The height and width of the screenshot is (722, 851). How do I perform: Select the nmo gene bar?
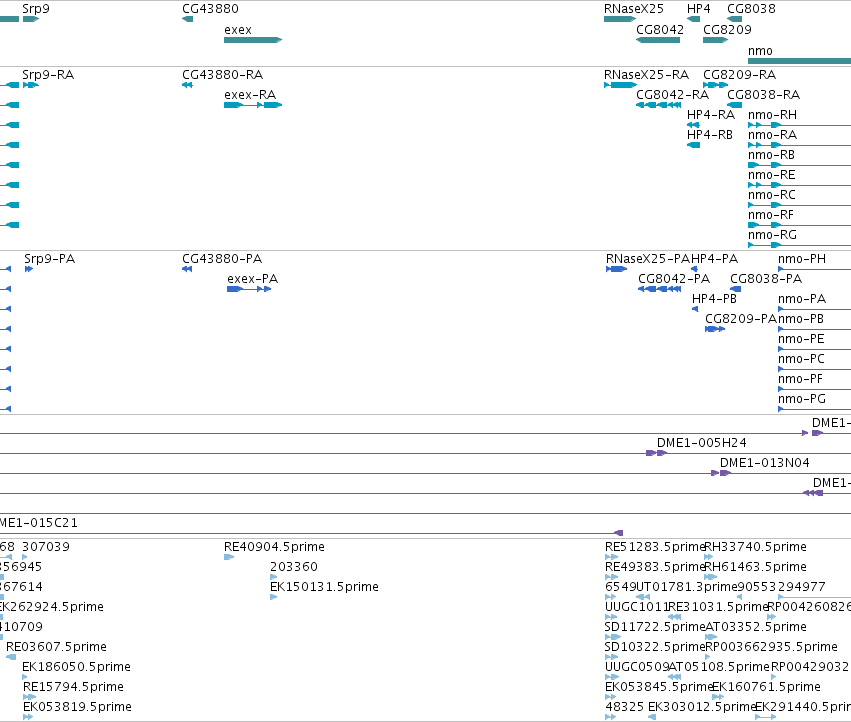799,61
